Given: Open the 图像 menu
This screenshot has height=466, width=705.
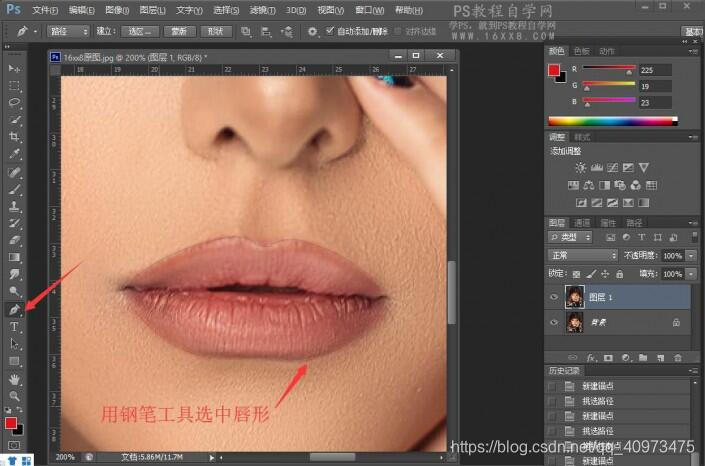Looking at the screenshot, I should coord(117,10).
